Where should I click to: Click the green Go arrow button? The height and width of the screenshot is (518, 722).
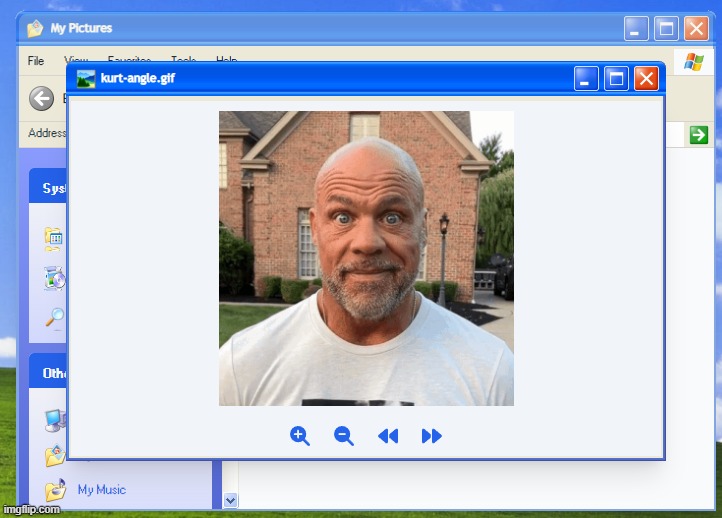[698, 135]
